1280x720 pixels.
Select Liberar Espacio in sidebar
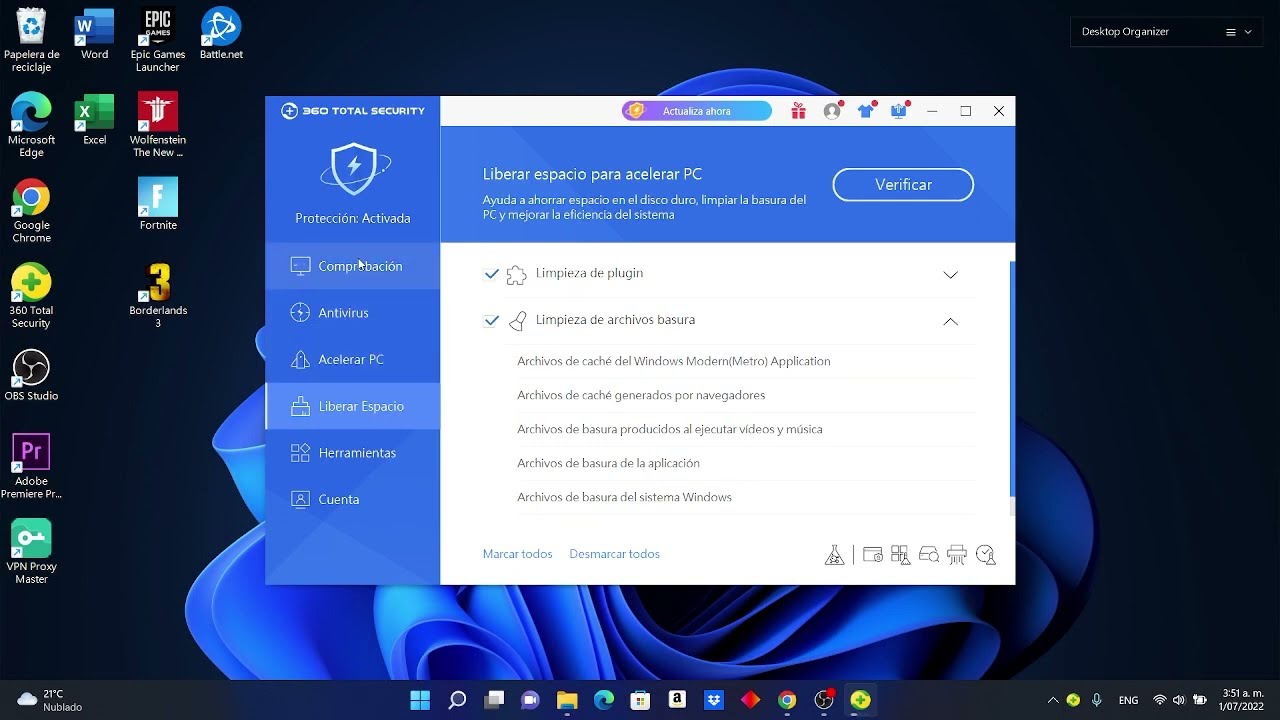point(353,406)
